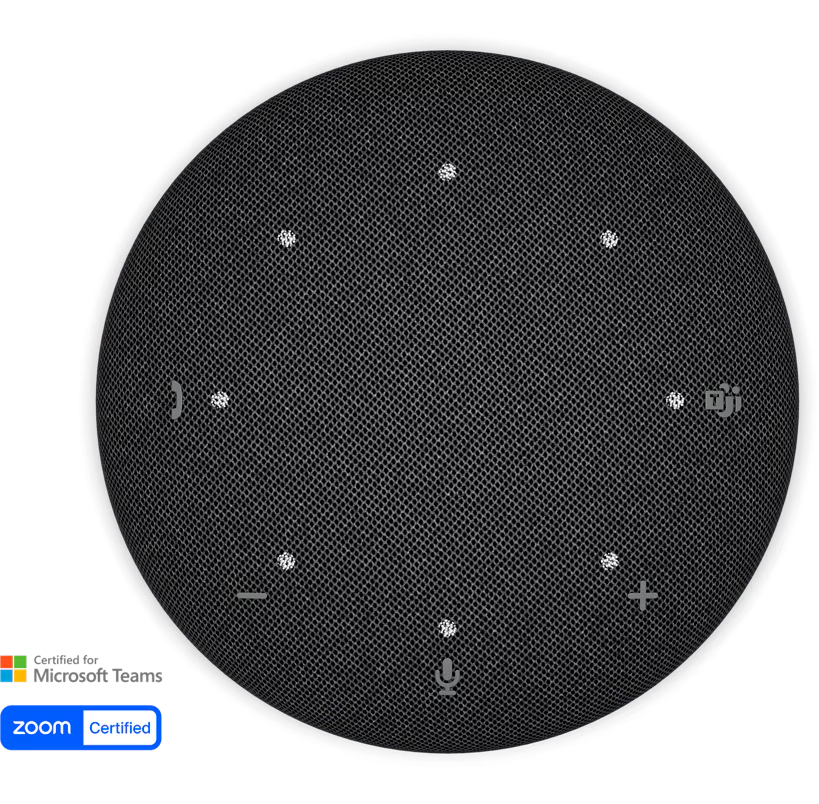Click the "Certified" text in the Zoom badge
The width and height of the screenshot is (819, 804).
click(120, 728)
